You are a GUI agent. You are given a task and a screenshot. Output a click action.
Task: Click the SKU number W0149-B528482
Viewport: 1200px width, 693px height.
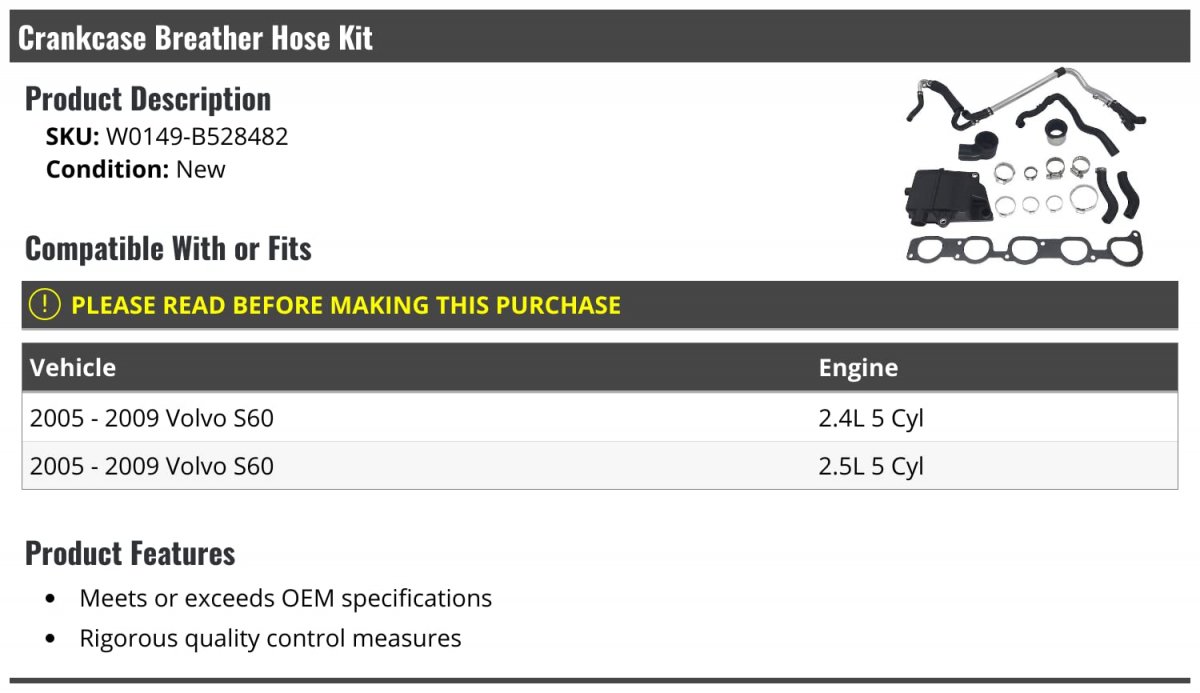[x=197, y=137]
